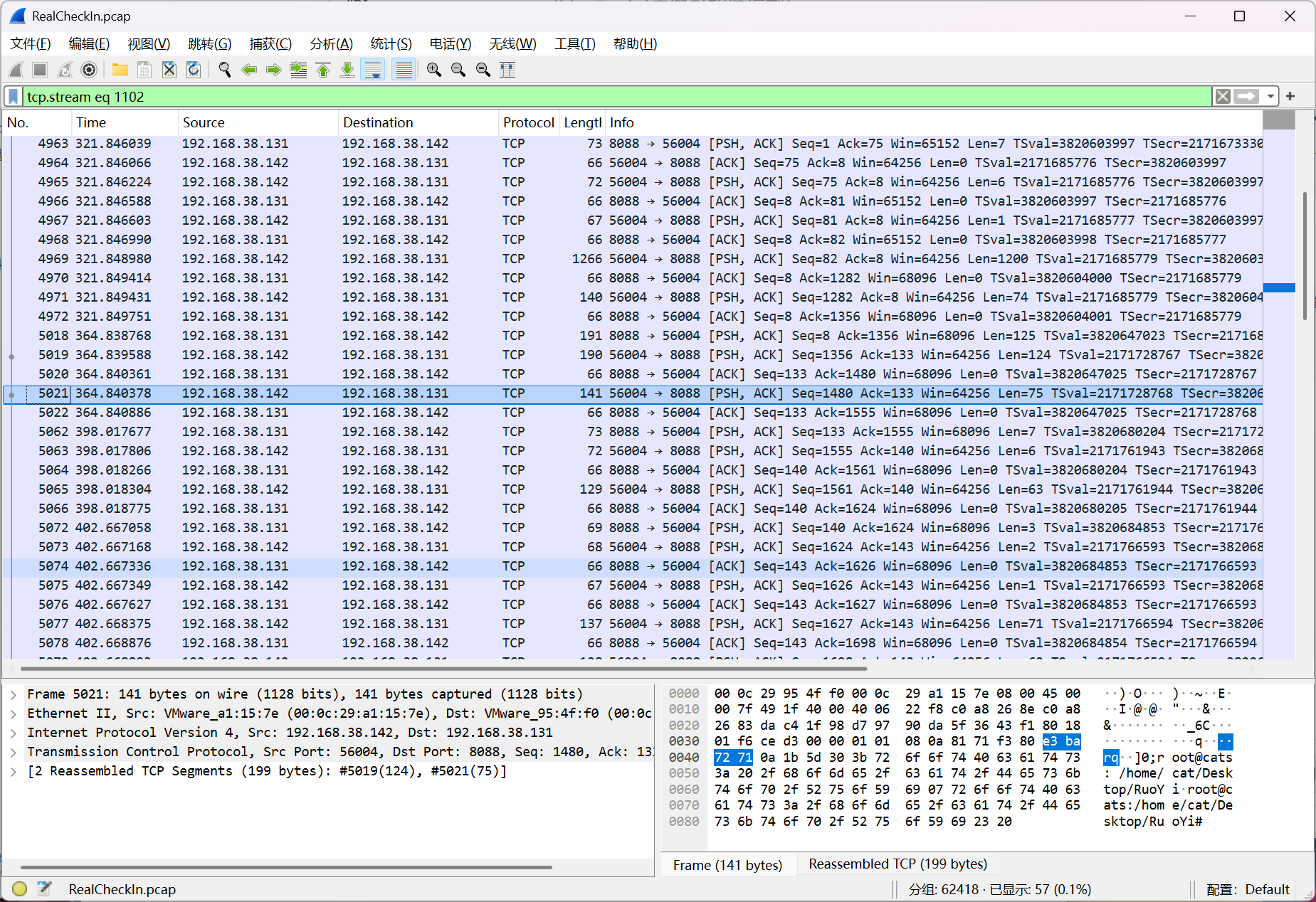
Task: Sort by the Destination column header
Action: pos(418,122)
